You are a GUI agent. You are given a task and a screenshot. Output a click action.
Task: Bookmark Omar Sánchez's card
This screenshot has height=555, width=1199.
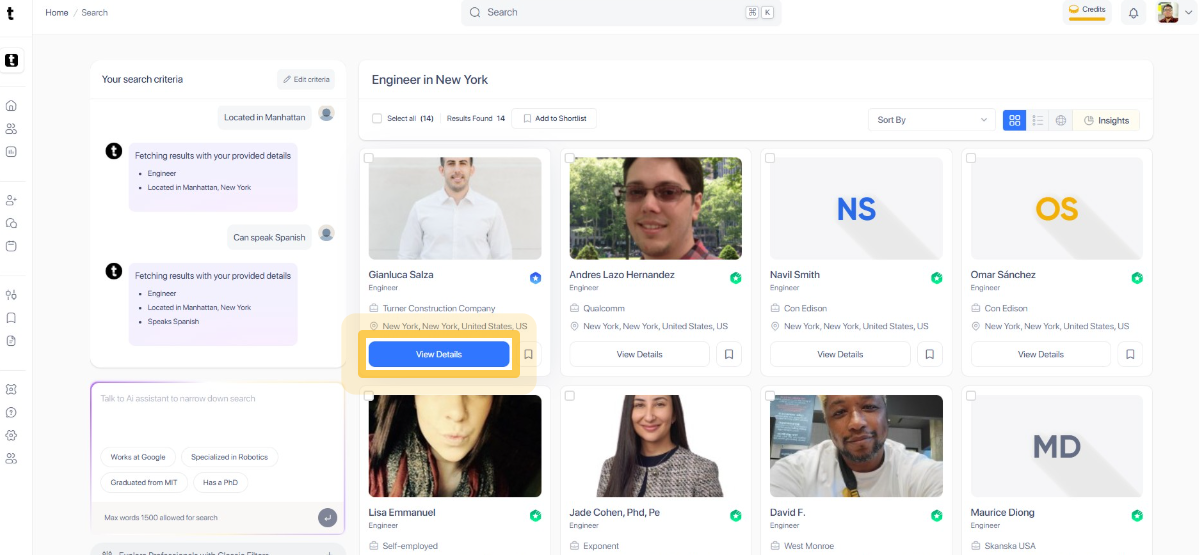pos(1130,354)
